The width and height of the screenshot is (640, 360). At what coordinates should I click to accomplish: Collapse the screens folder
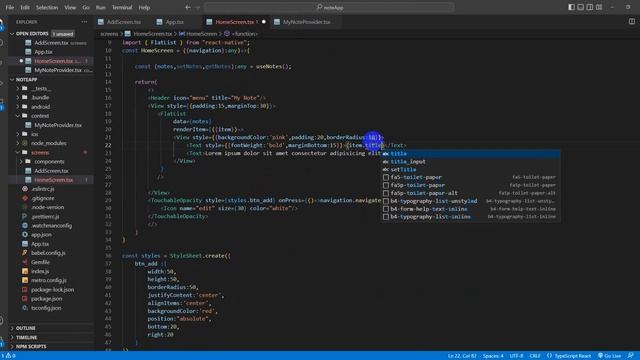(40, 153)
